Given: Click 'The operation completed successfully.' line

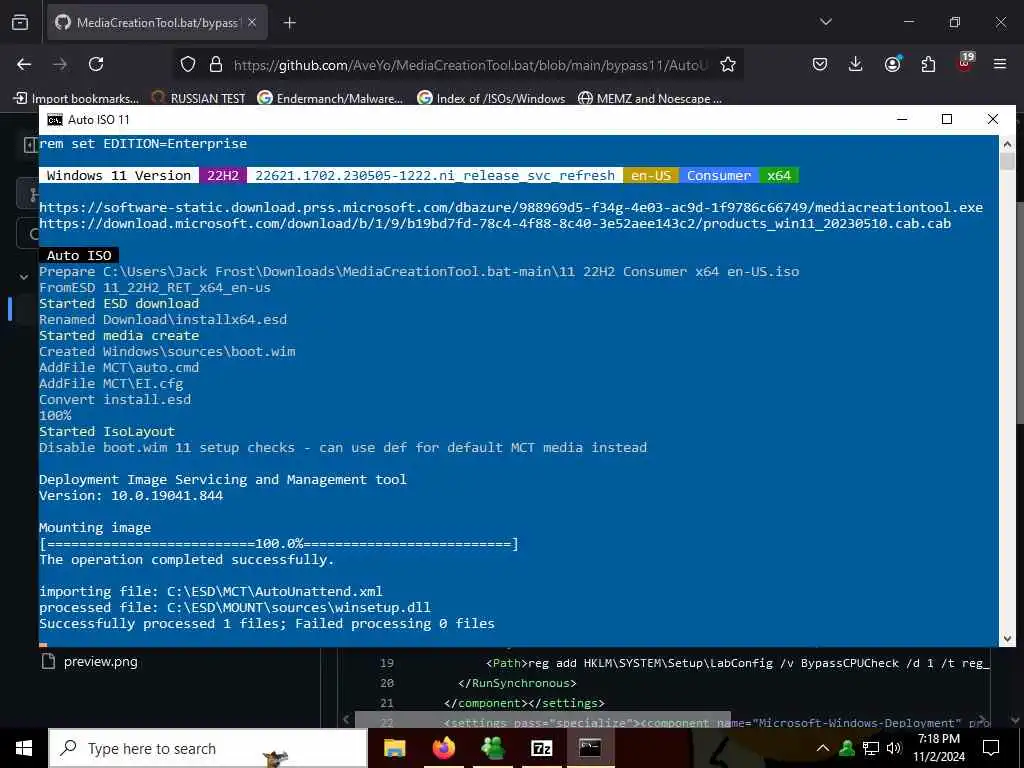Looking at the screenshot, I should 186,560.
